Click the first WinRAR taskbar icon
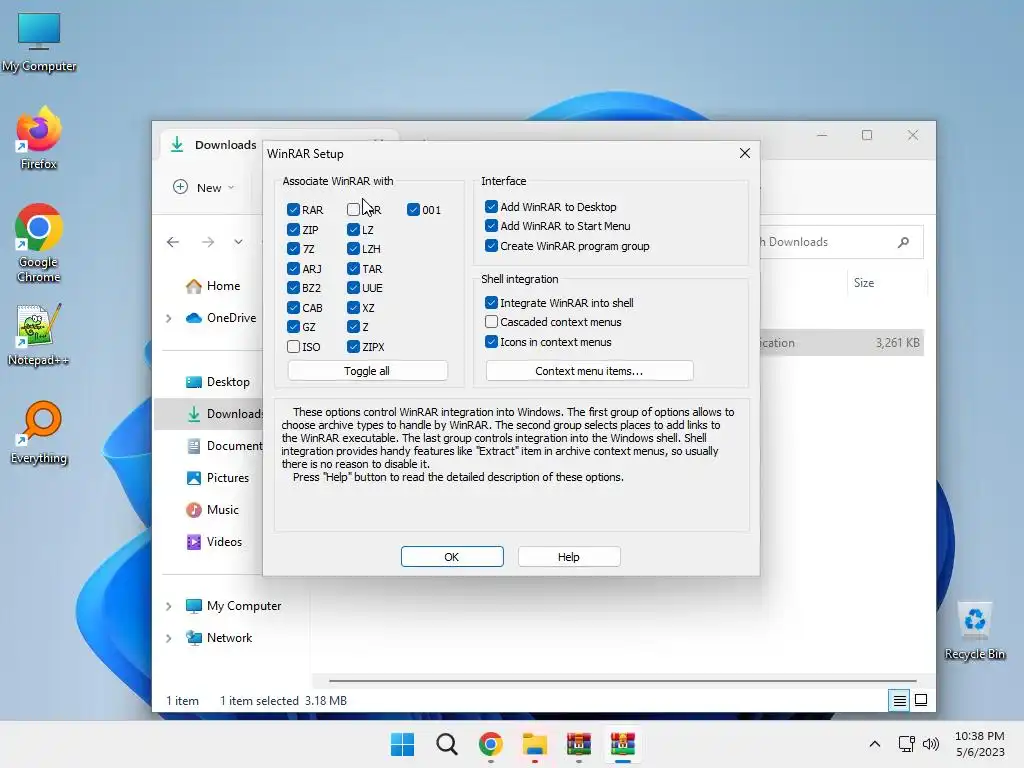 (x=579, y=744)
